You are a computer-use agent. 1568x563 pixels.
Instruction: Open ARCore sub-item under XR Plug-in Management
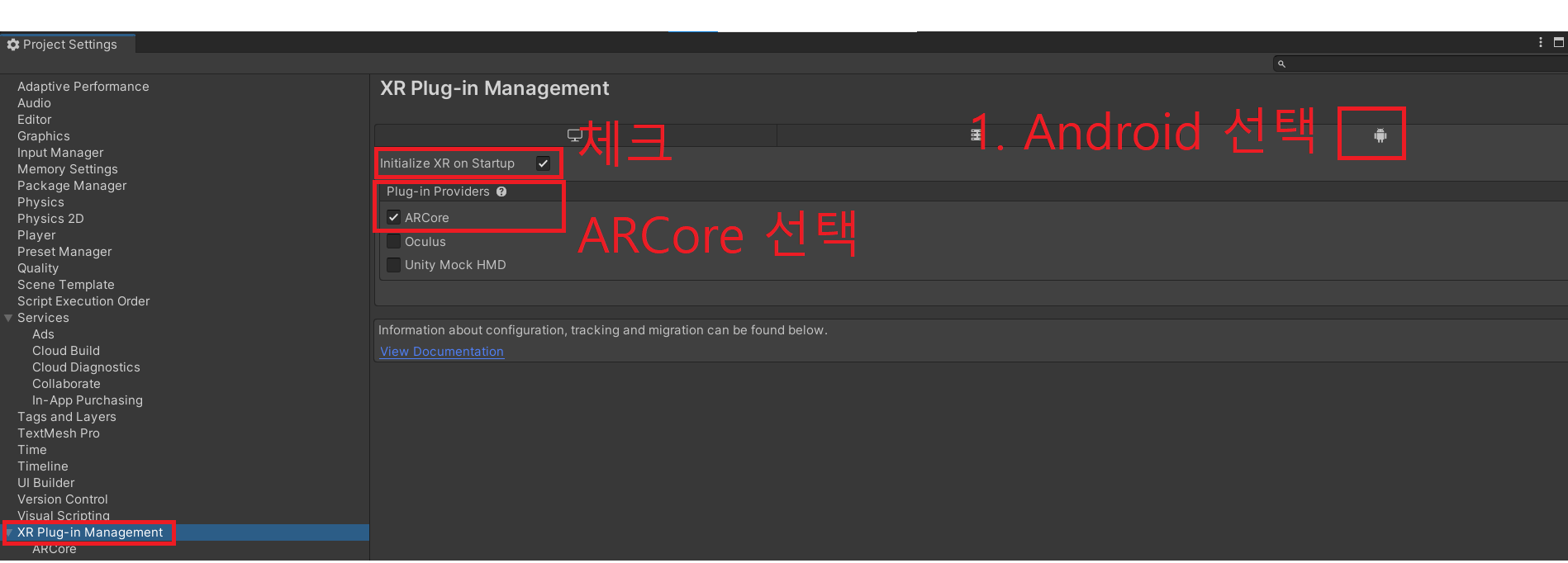coord(55,549)
